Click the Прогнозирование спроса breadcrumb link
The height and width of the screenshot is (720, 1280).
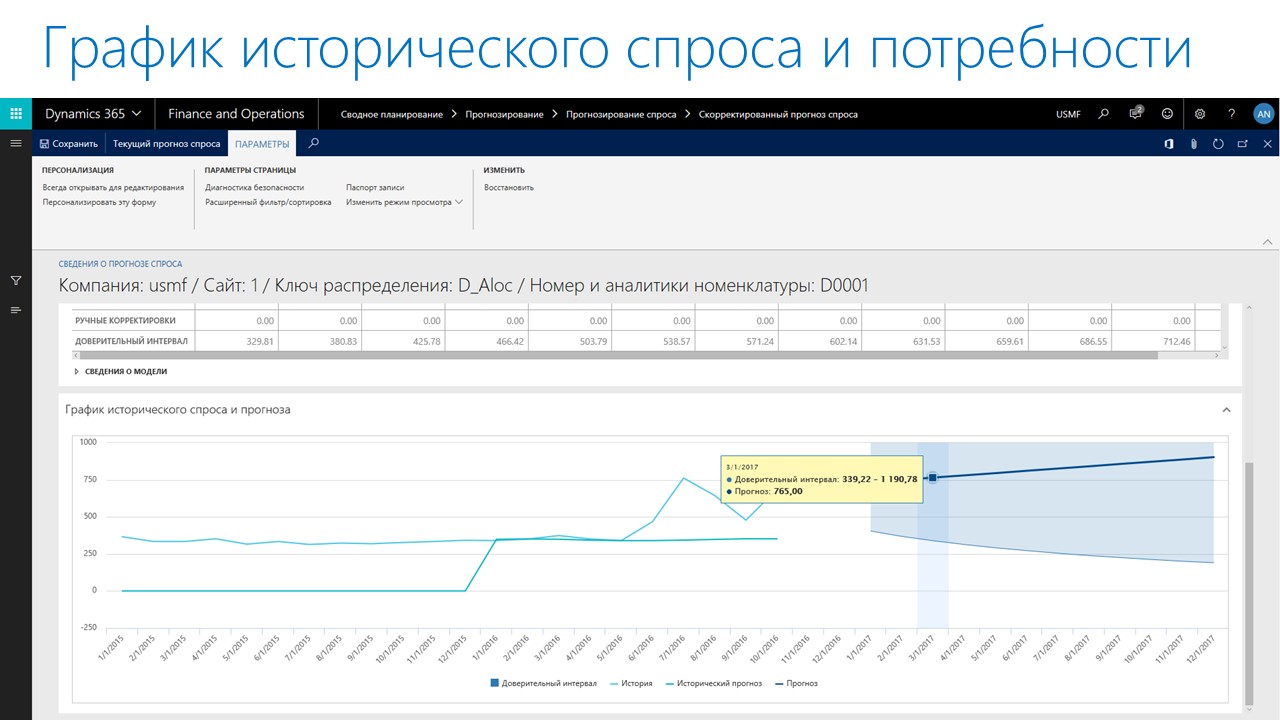coord(620,114)
